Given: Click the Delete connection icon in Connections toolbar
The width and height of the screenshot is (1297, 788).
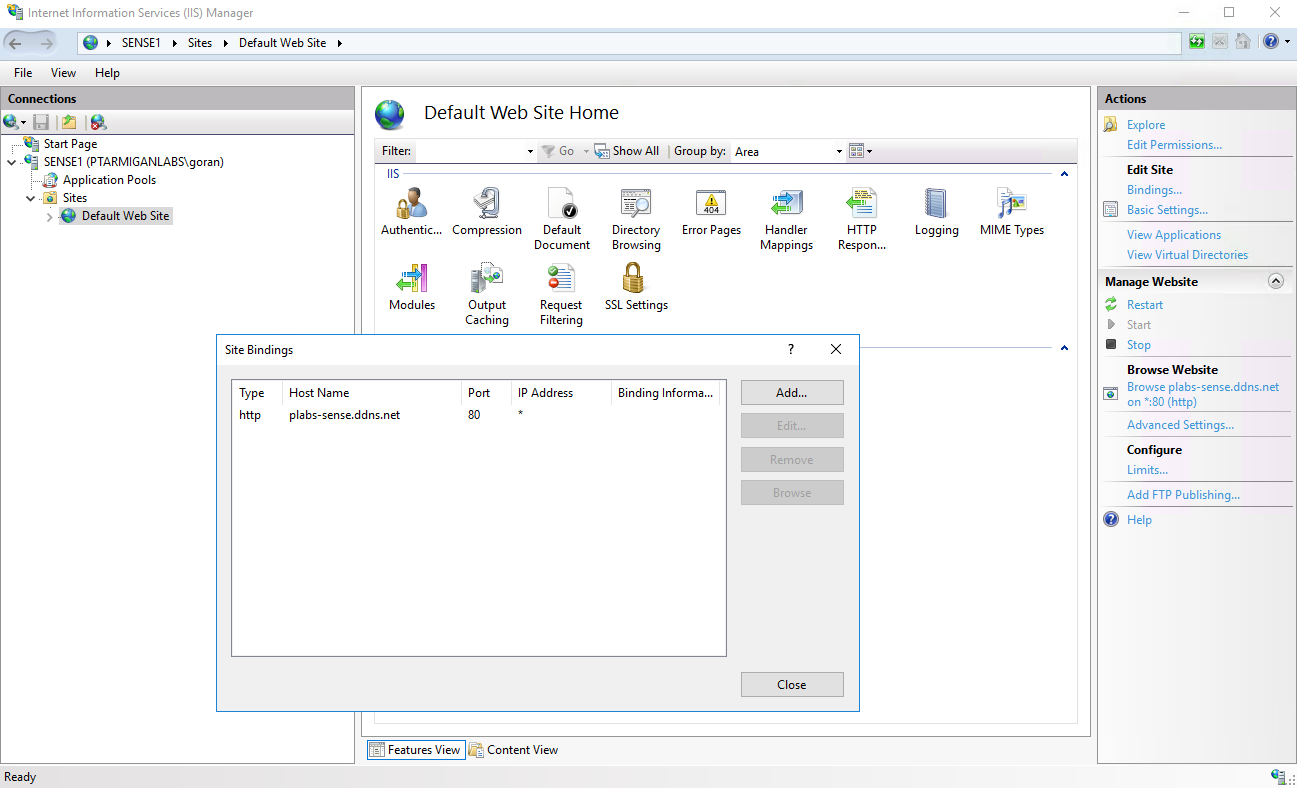Looking at the screenshot, I should (x=97, y=122).
